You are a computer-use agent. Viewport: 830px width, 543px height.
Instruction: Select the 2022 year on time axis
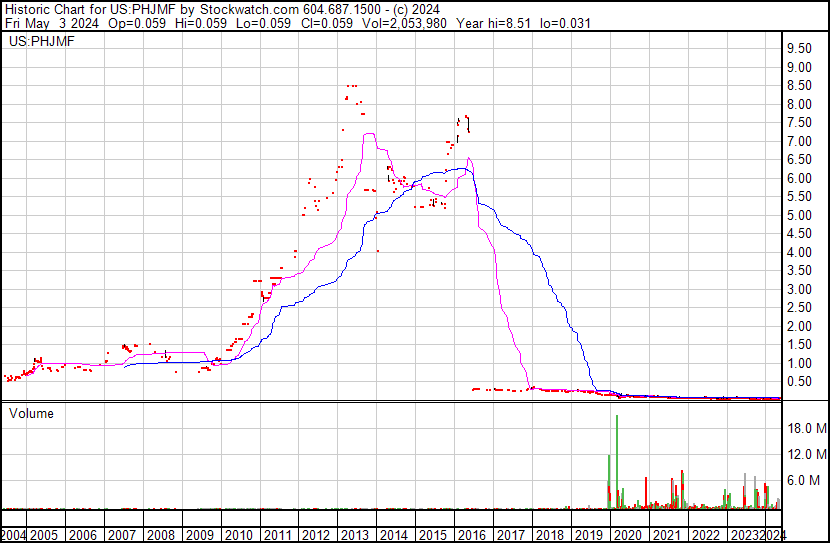(706, 536)
